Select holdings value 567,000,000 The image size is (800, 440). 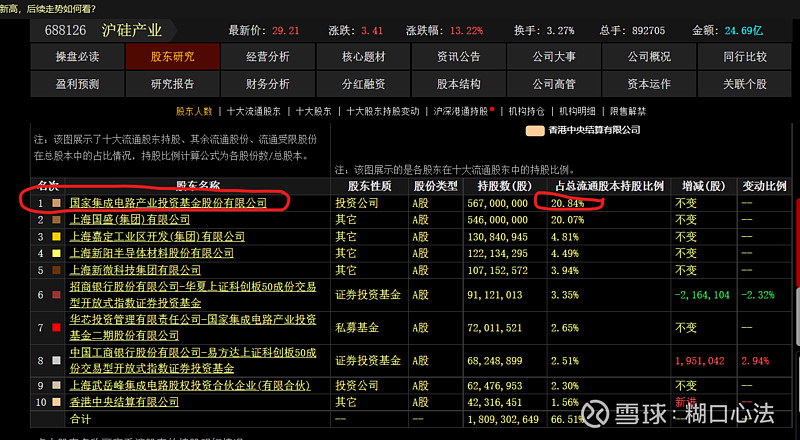coord(497,203)
